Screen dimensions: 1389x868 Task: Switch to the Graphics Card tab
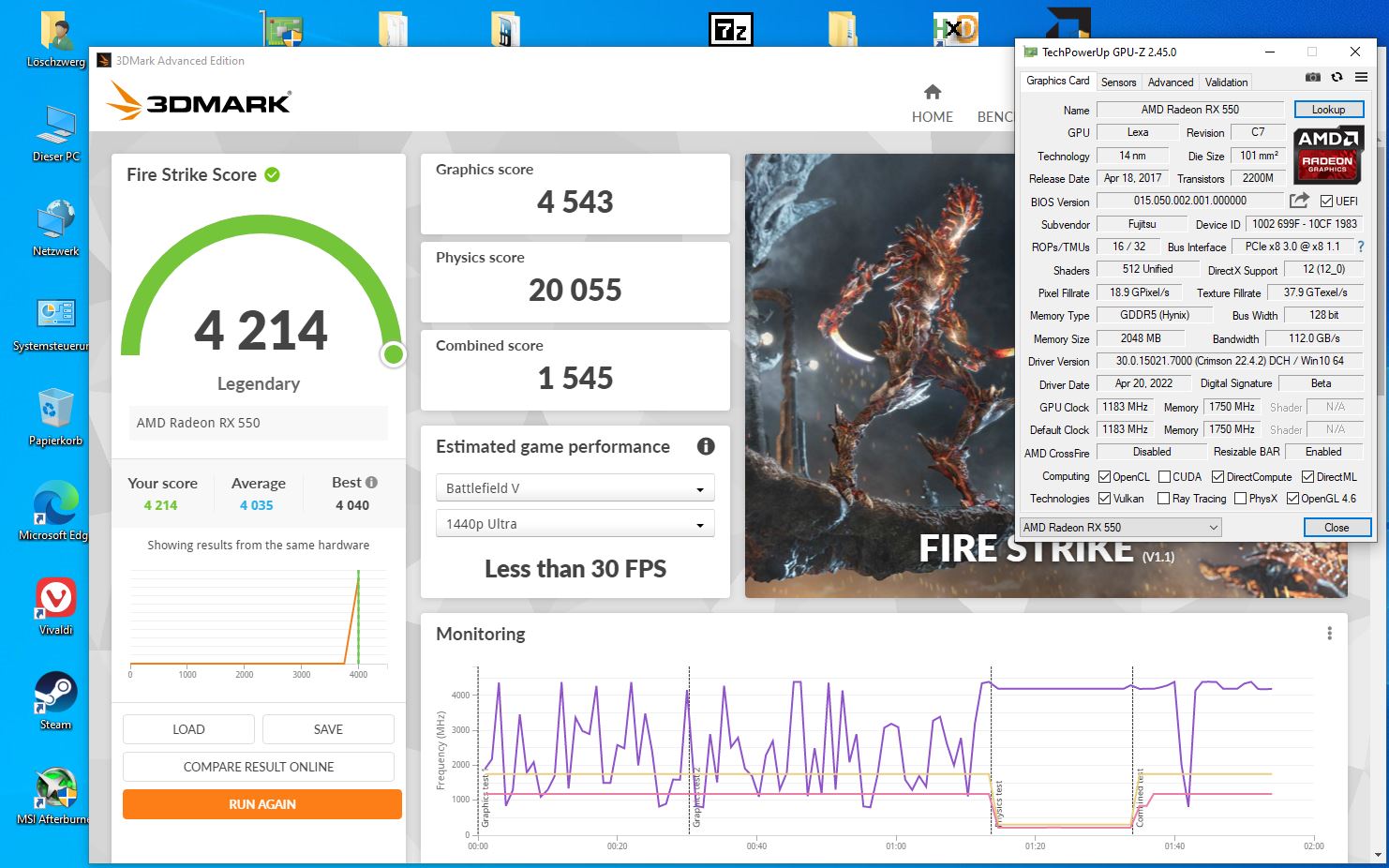pyautogui.click(x=1057, y=81)
